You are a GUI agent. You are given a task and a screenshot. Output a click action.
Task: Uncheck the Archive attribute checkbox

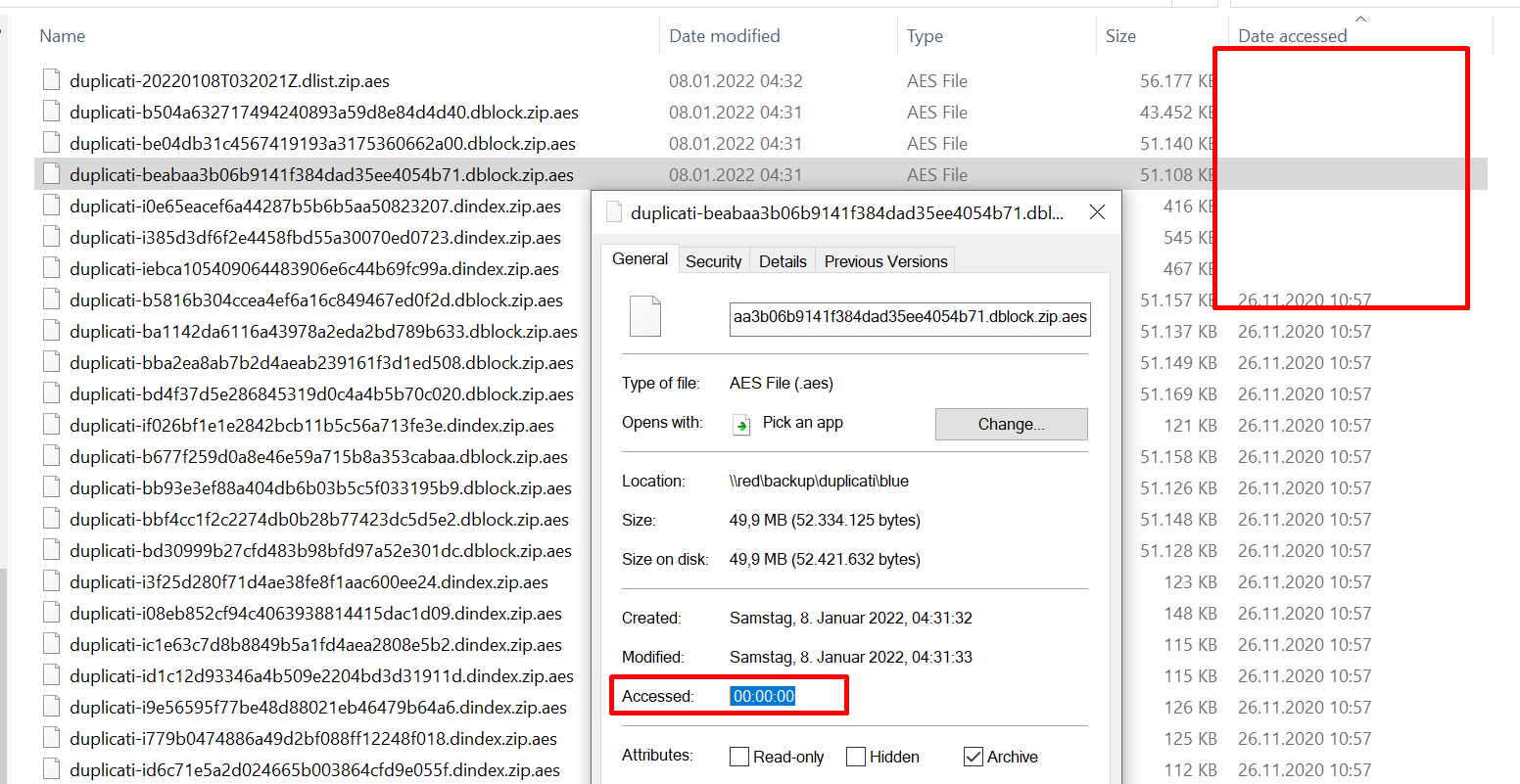click(973, 756)
